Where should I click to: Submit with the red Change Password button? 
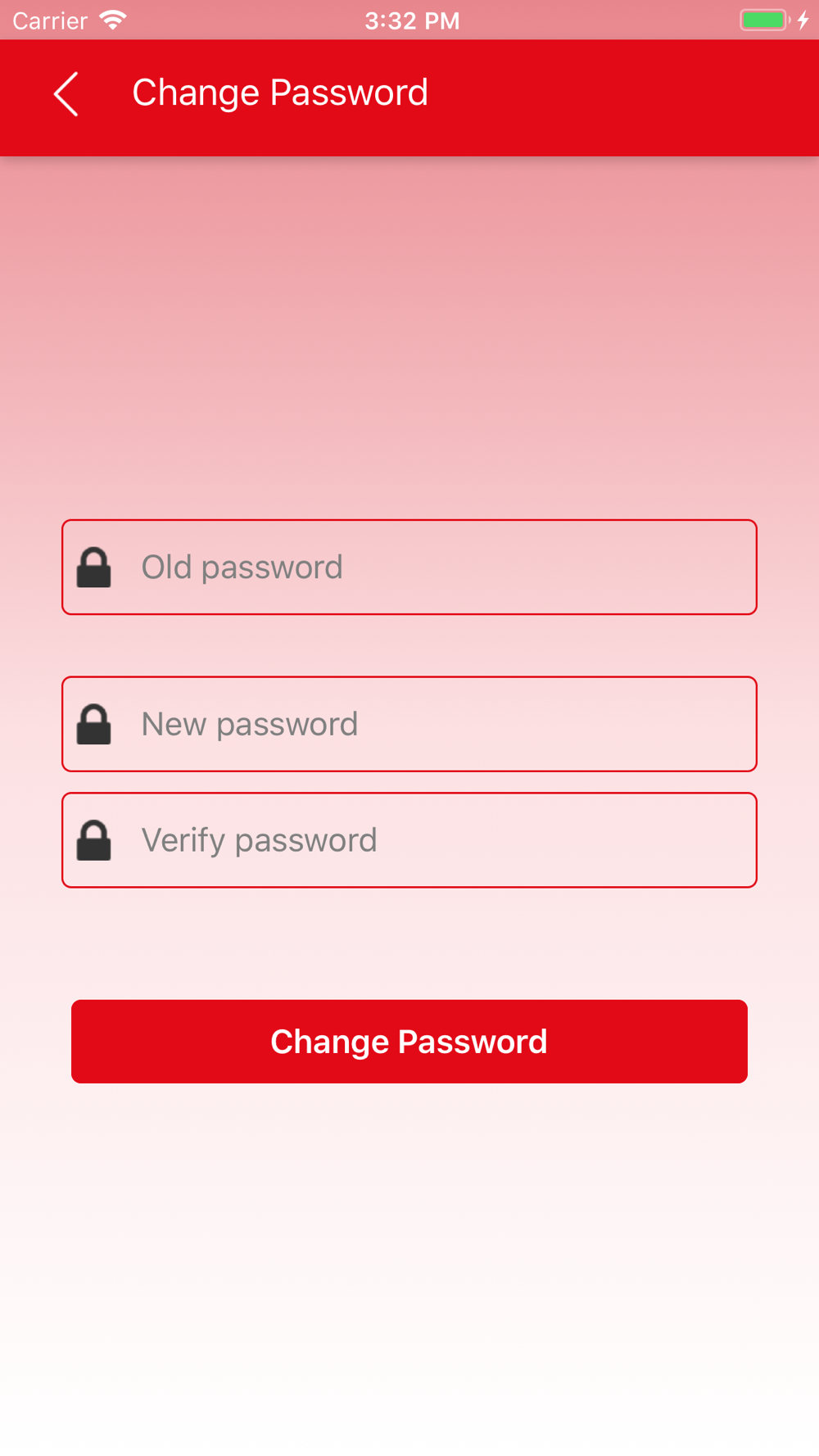click(x=409, y=1042)
